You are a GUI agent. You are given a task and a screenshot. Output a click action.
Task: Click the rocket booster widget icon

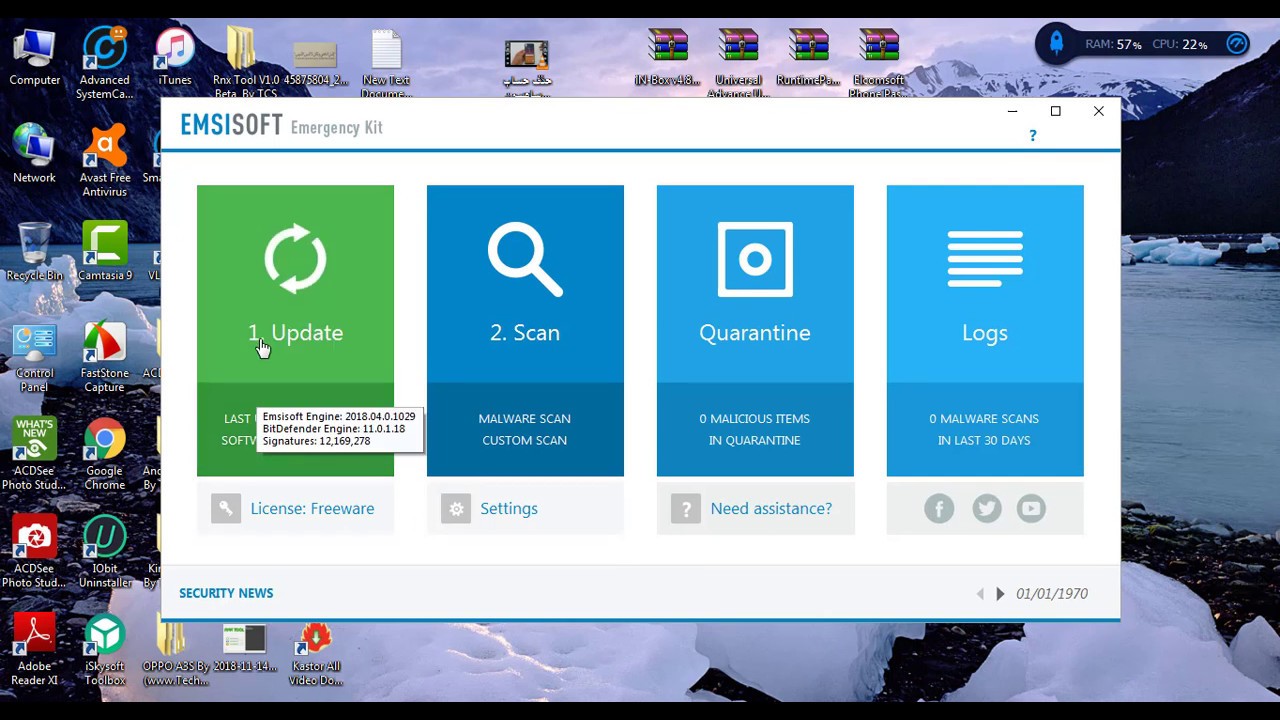1056,43
